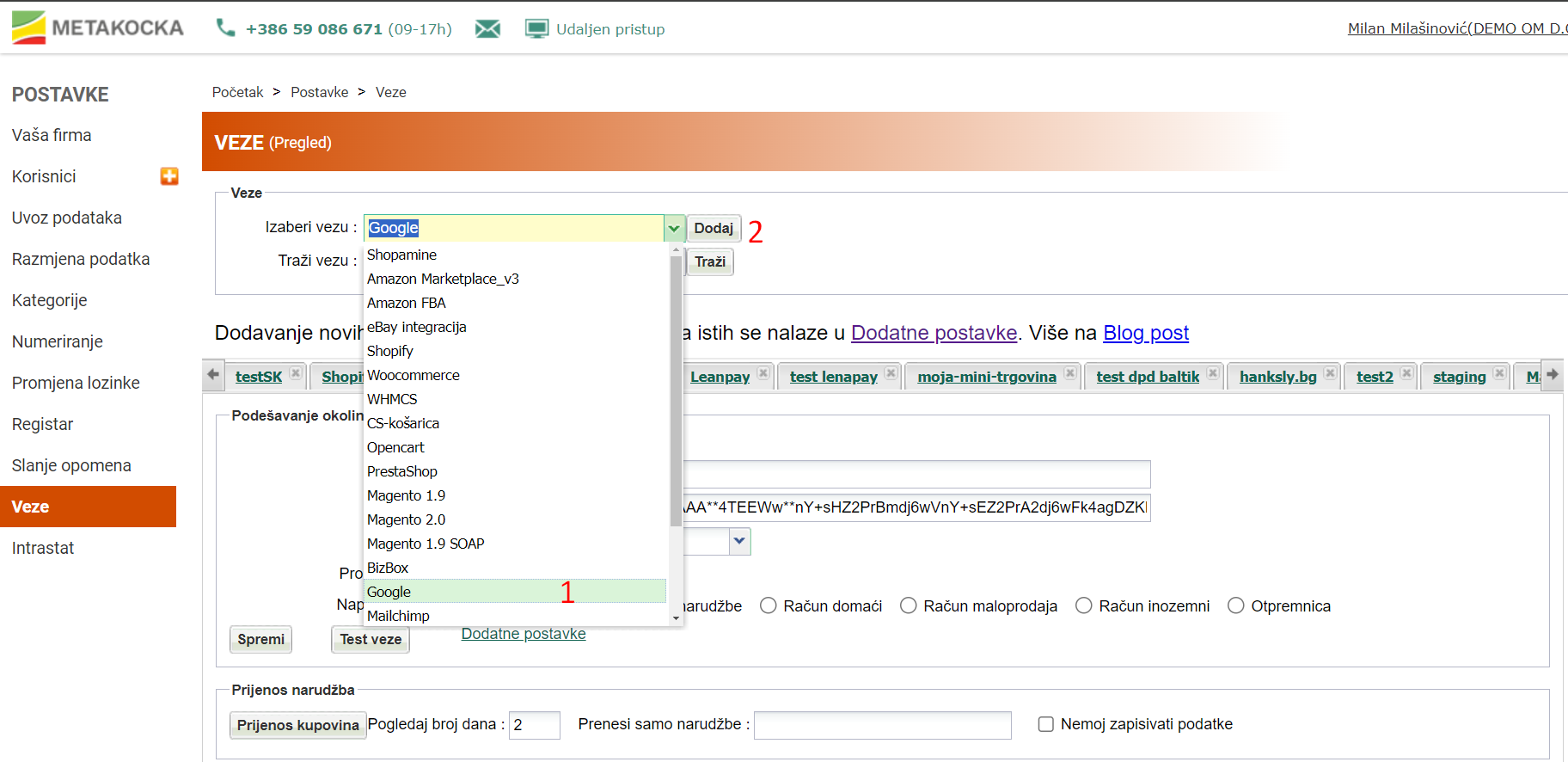
Task: Choose Google option in list
Action: pos(516,592)
